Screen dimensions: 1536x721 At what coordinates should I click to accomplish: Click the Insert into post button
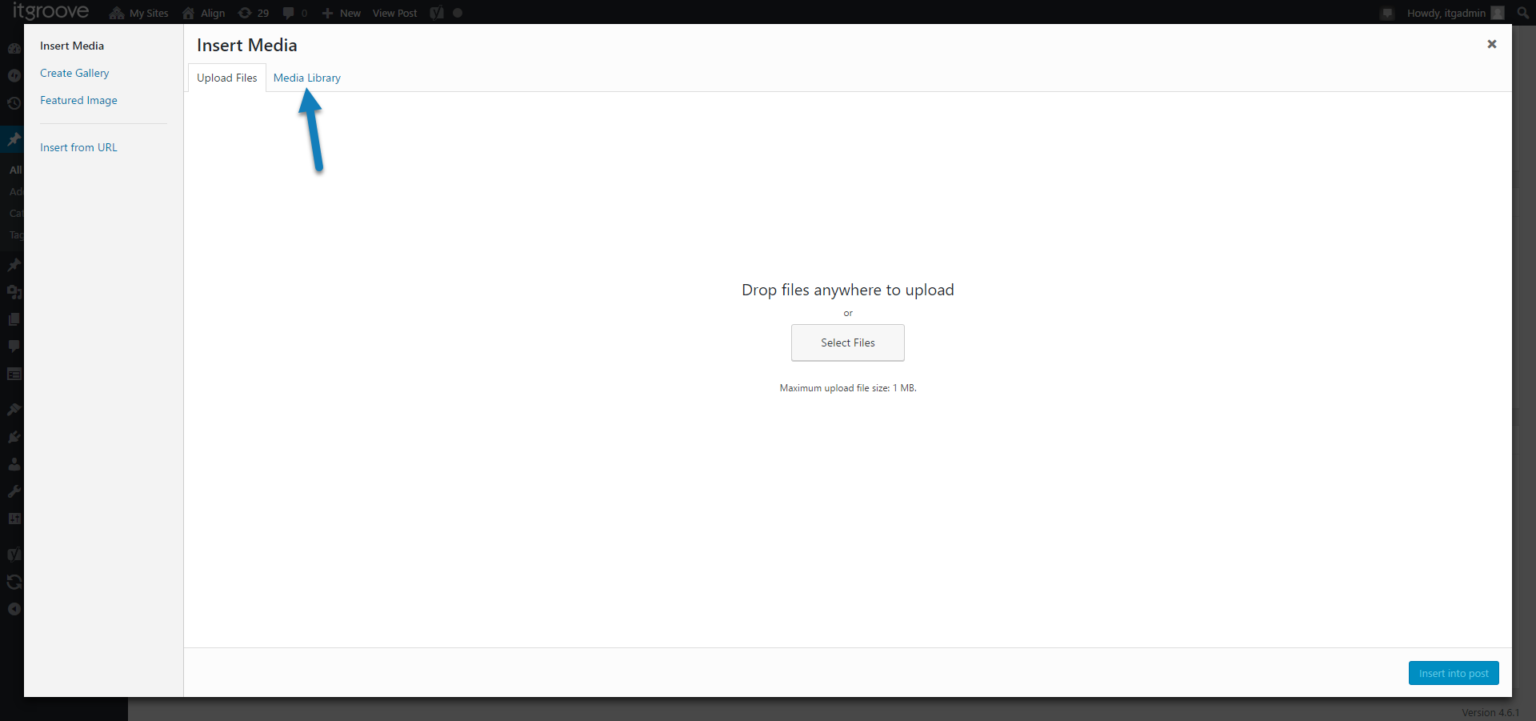[1453, 672]
